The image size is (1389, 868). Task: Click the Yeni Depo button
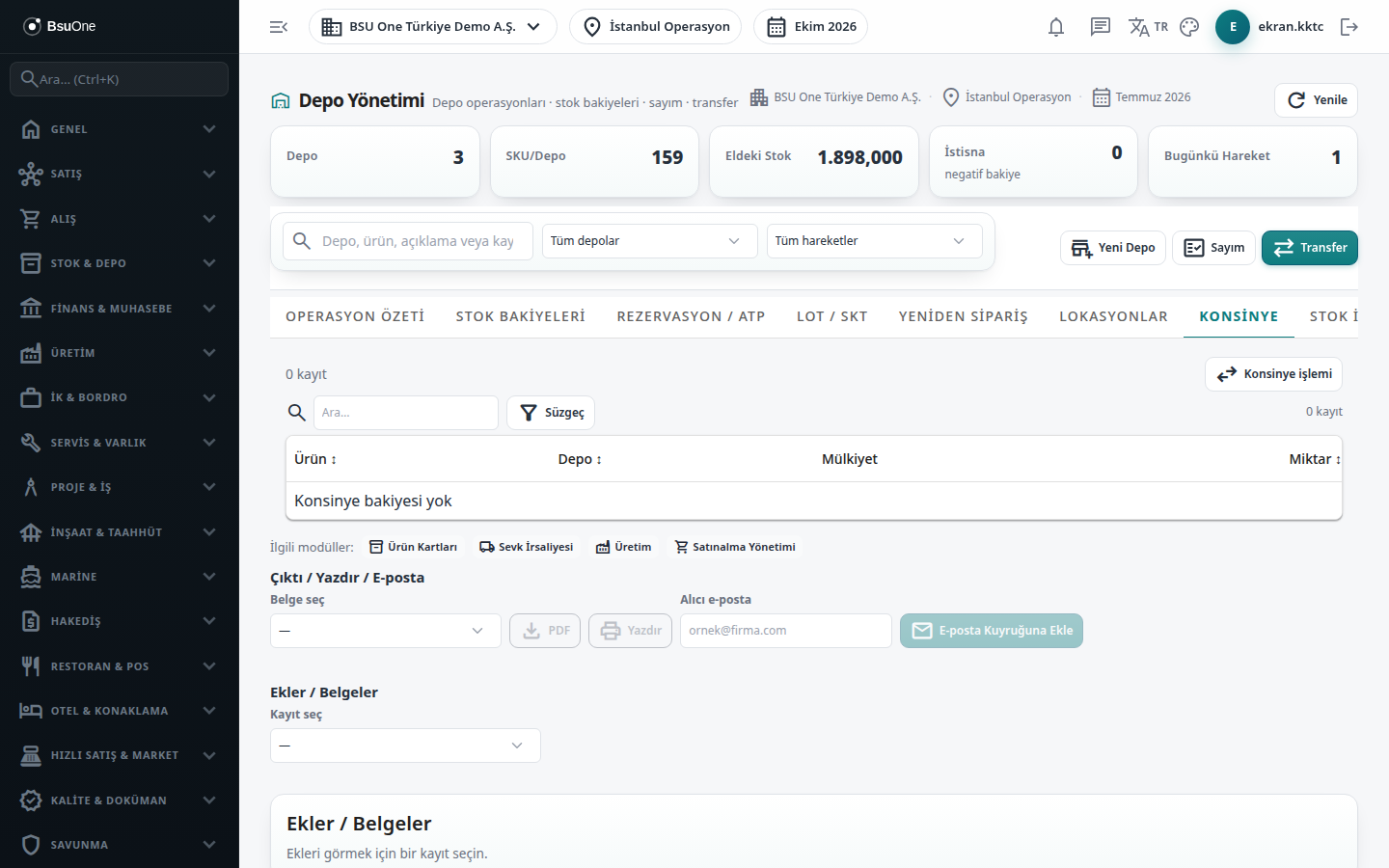coord(1113,248)
